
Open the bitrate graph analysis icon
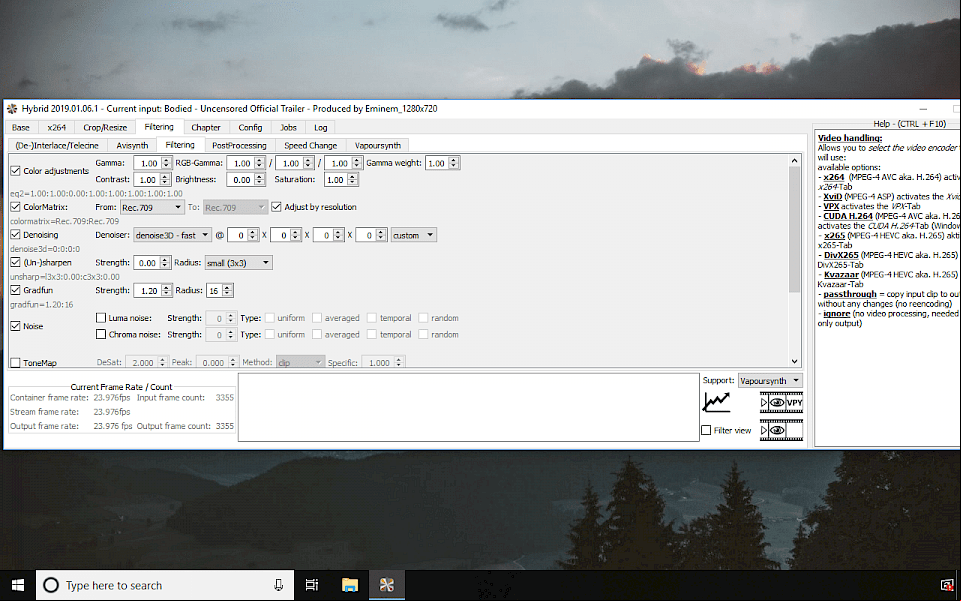716,403
